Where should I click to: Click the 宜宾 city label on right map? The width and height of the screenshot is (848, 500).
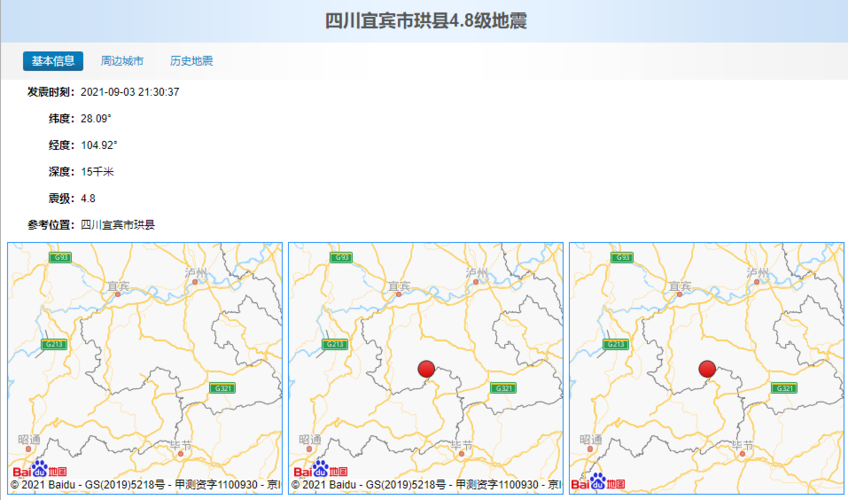tap(680, 286)
